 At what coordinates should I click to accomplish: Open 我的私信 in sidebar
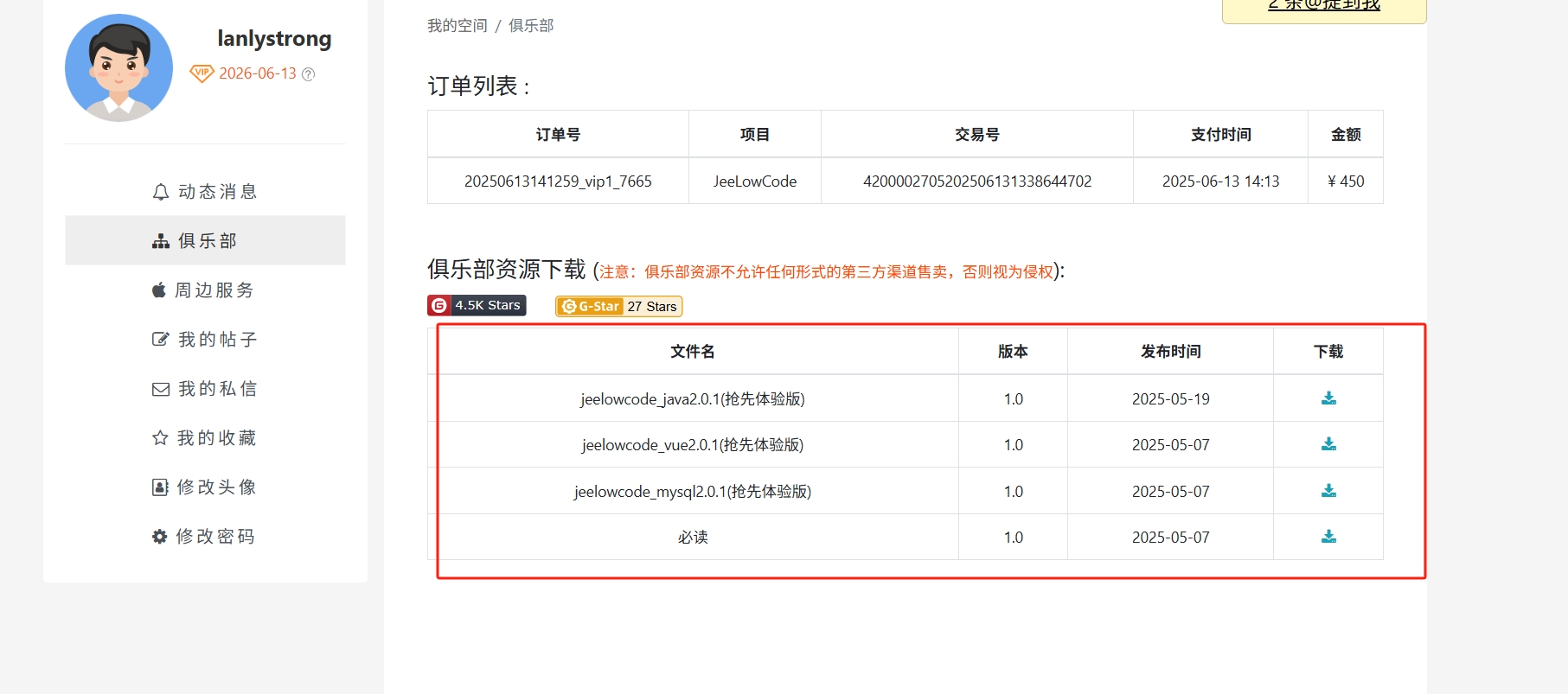tap(205, 389)
